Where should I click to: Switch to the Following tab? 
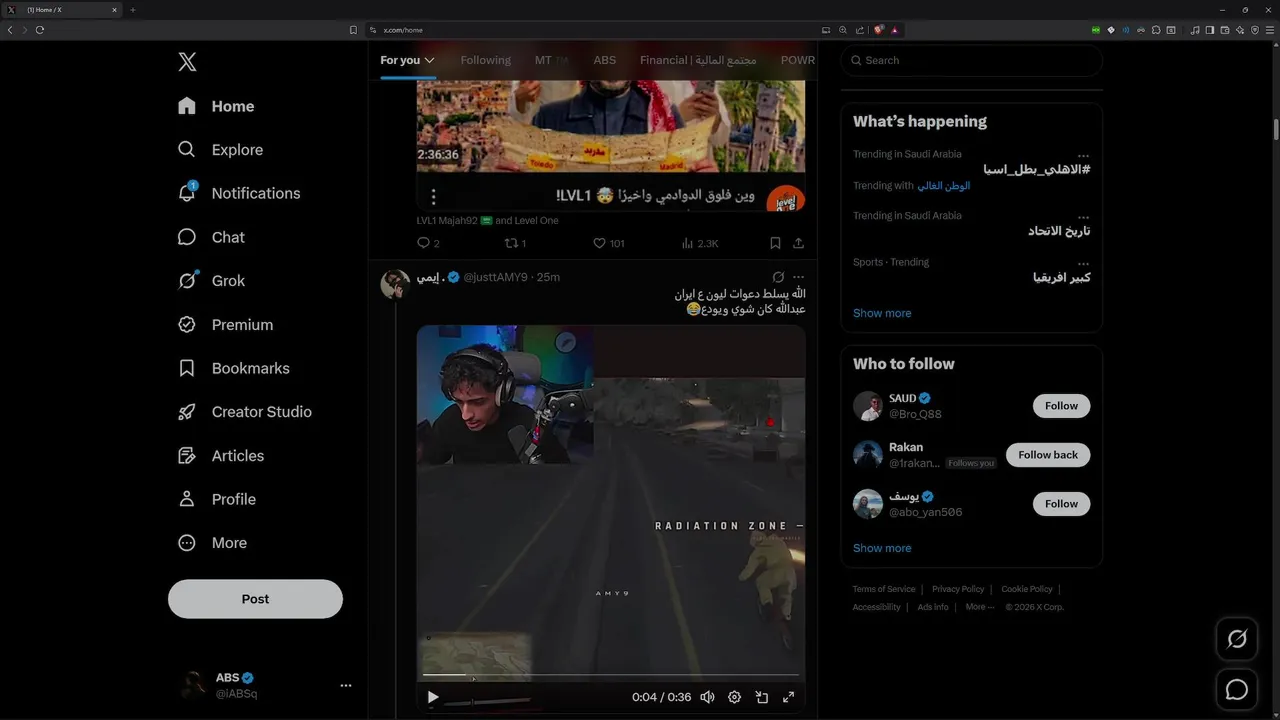coord(485,60)
